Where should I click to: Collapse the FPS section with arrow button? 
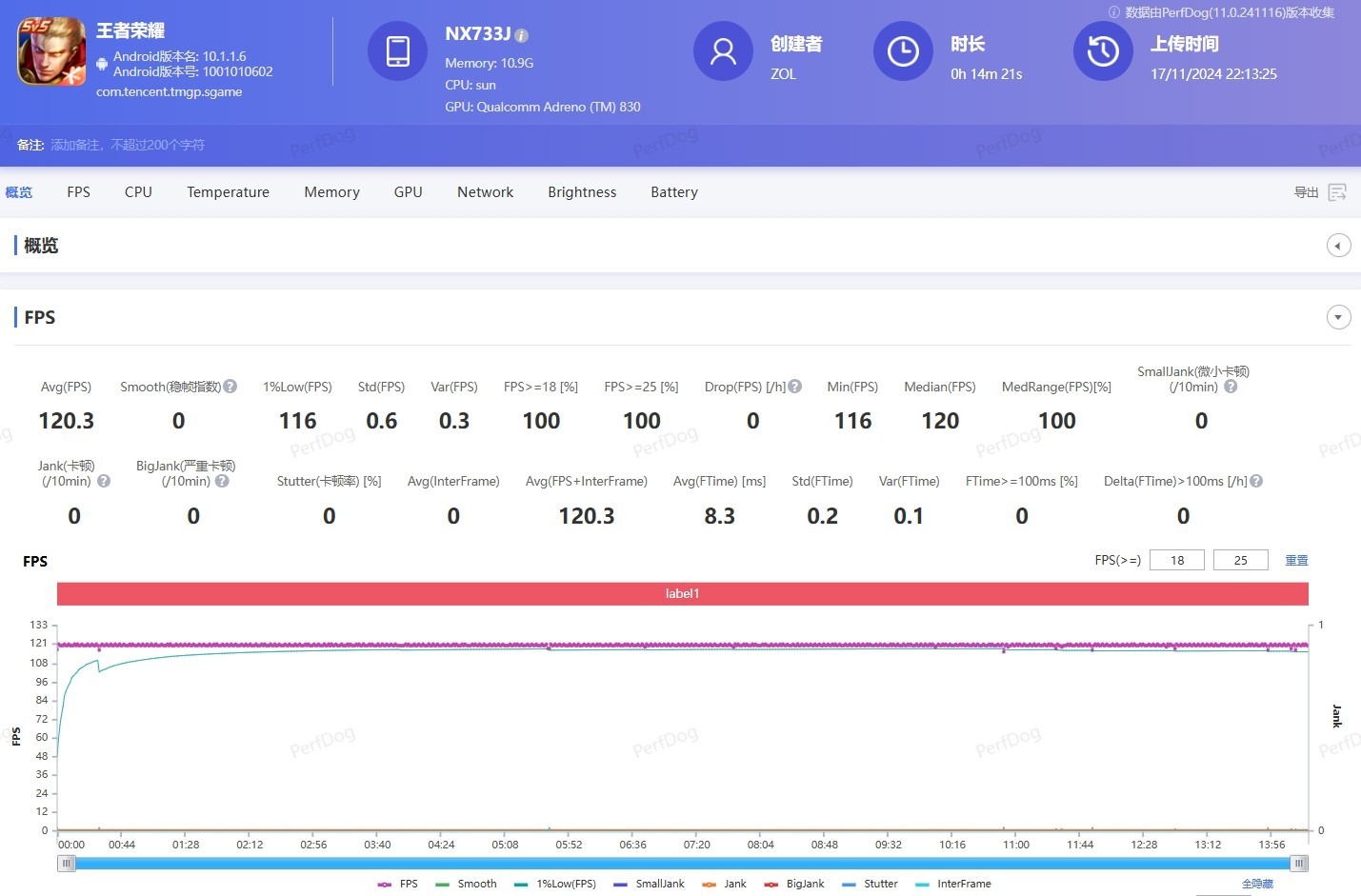1338,317
